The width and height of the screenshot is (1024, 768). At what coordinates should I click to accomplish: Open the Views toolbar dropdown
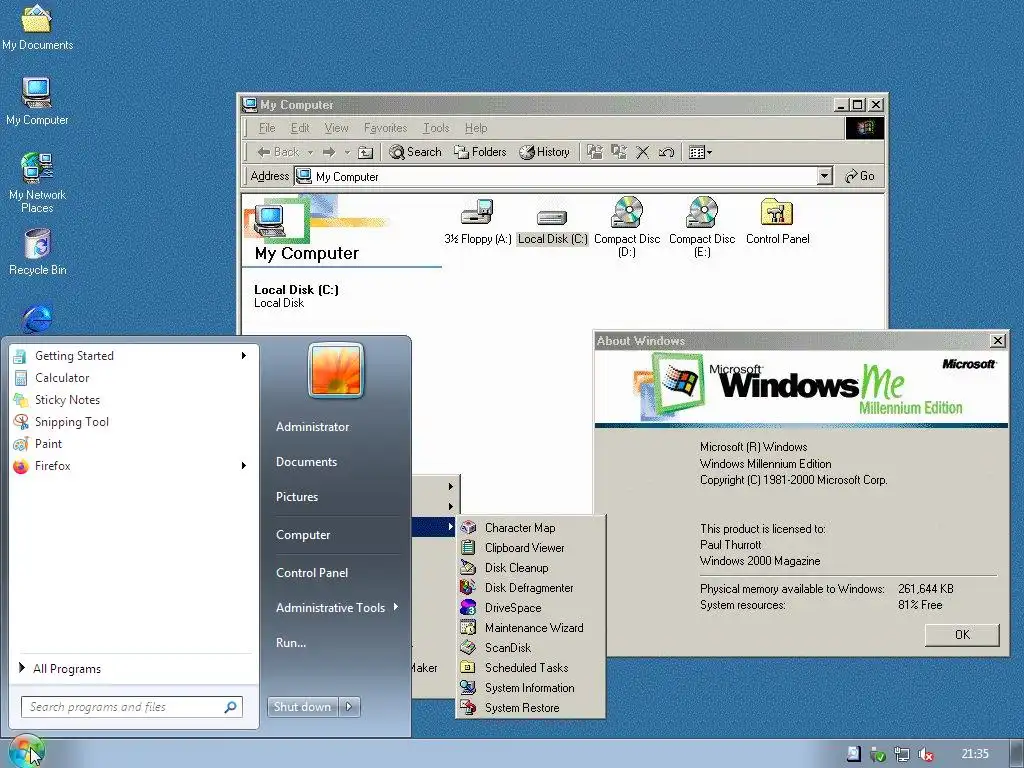(x=700, y=152)
